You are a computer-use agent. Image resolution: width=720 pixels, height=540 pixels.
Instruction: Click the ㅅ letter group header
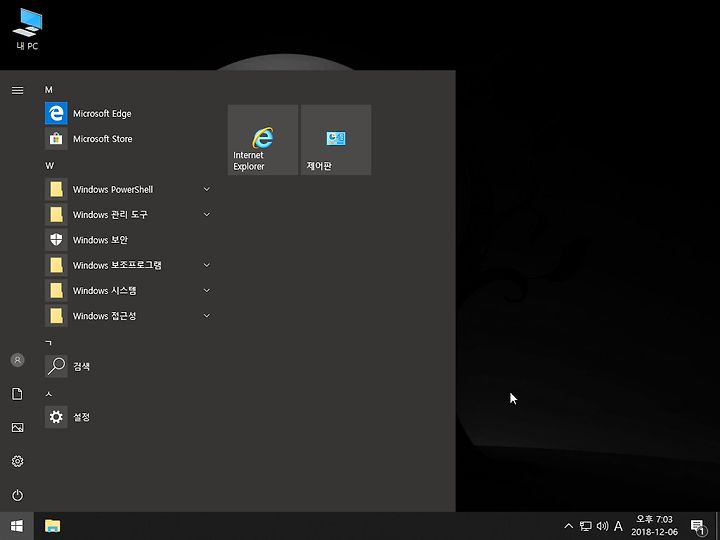click(x=49, y=394)
